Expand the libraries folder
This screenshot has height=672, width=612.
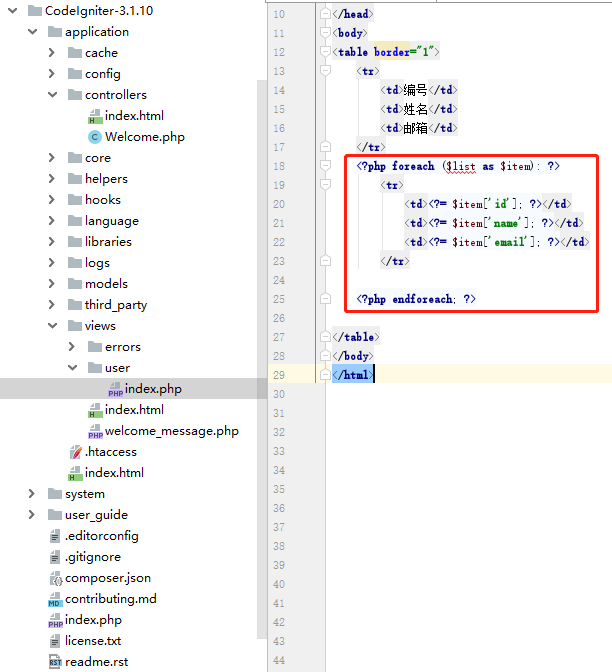point(52,241)
